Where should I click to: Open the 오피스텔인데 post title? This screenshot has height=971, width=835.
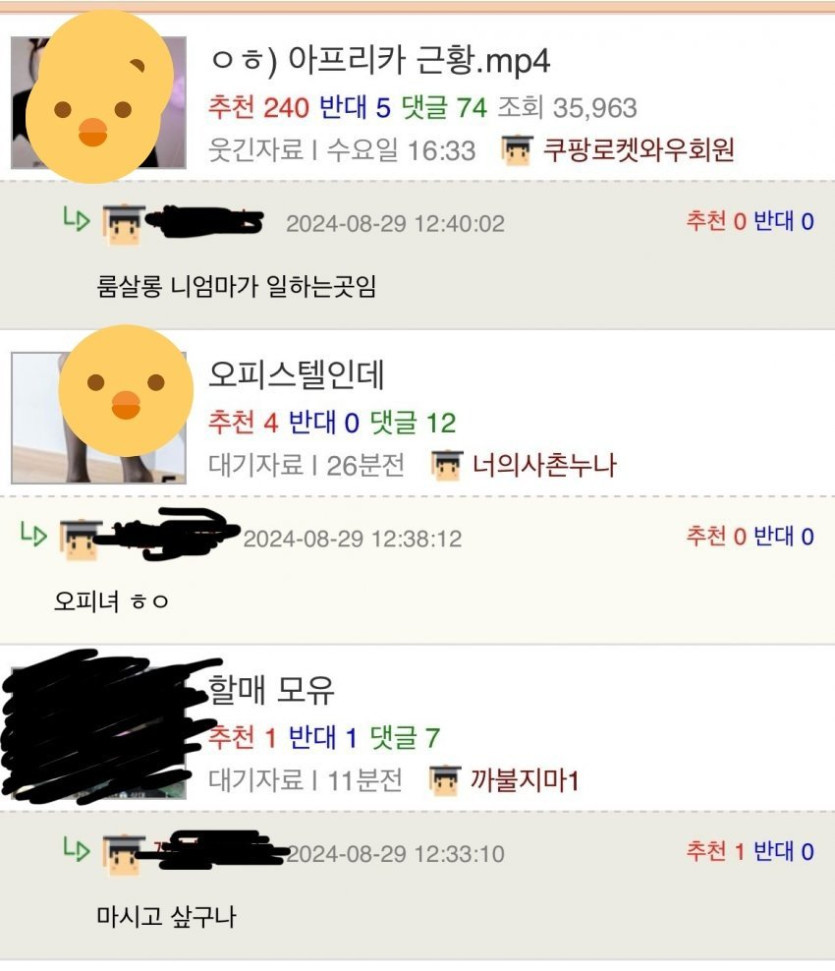click(296, 375)
